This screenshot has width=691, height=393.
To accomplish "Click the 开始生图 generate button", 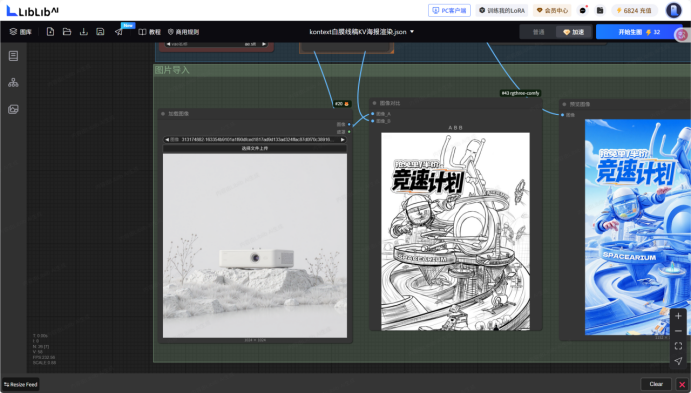I will click(639, 32).
